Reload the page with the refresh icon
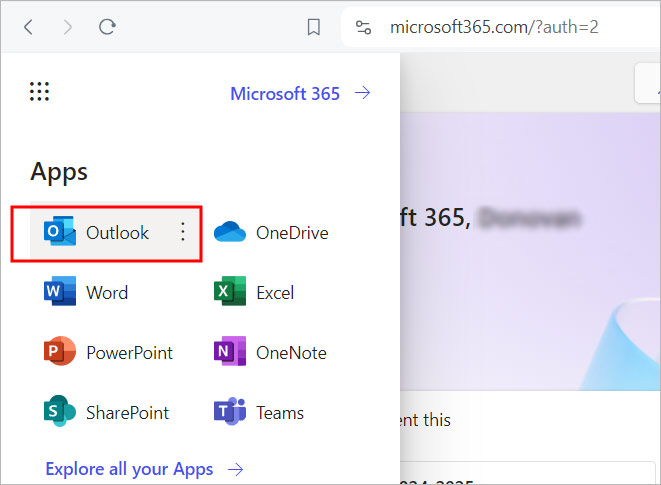The height and width of the screenshot is (485, 661). (x=107, y=27)
